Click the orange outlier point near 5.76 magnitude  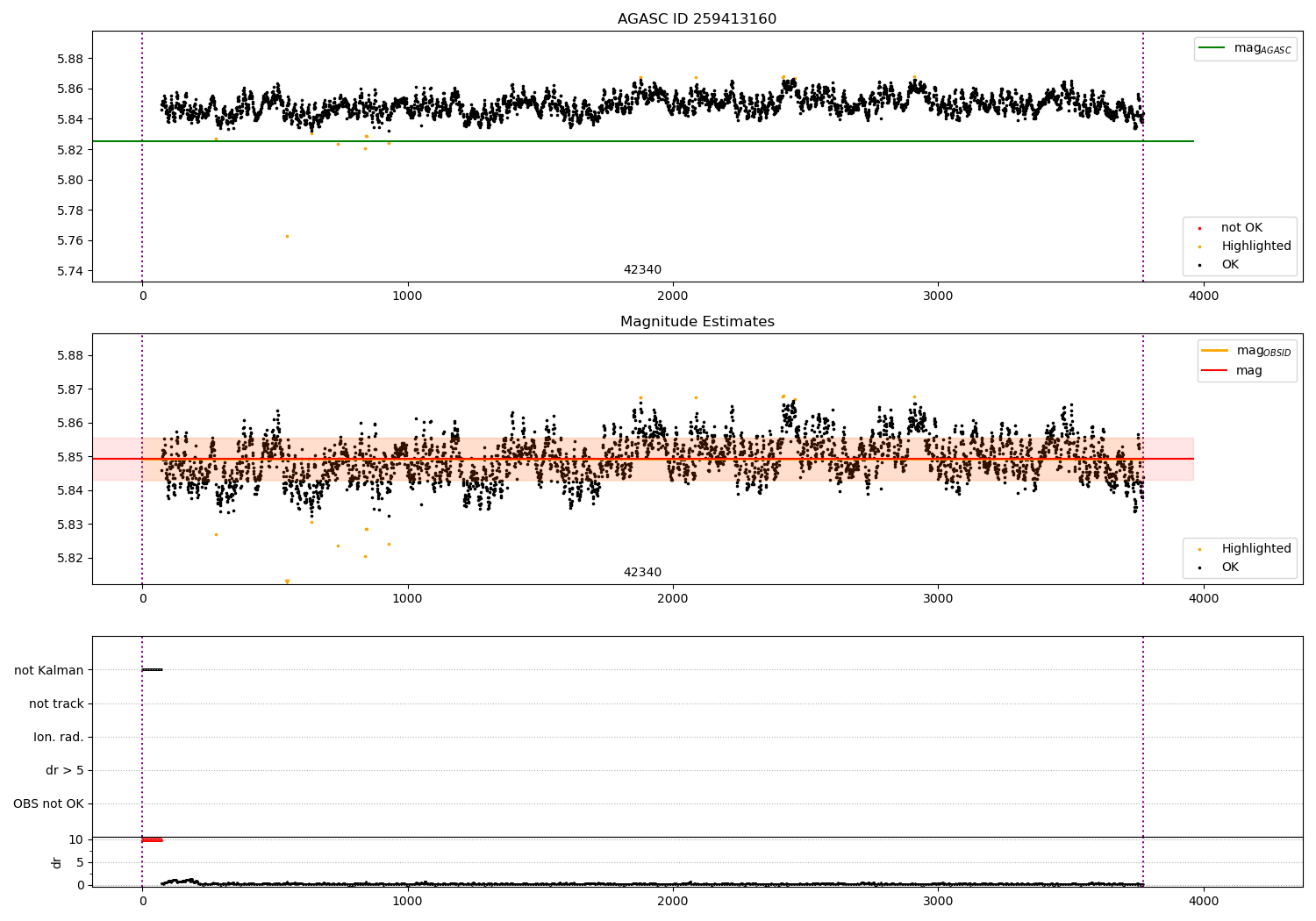(287, 236)
